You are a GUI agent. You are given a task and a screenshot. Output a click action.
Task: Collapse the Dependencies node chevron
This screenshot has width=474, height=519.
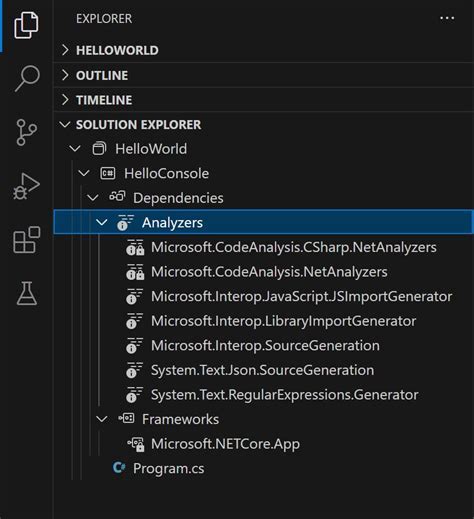(x=93, y=198)
